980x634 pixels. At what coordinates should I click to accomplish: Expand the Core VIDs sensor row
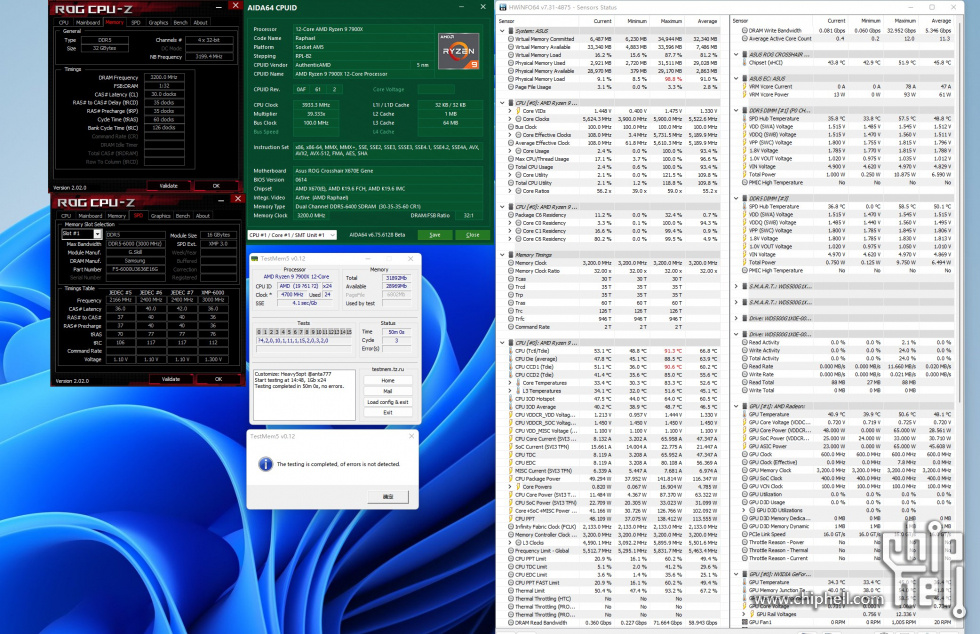pyautogui.click(x=510, y=111)
